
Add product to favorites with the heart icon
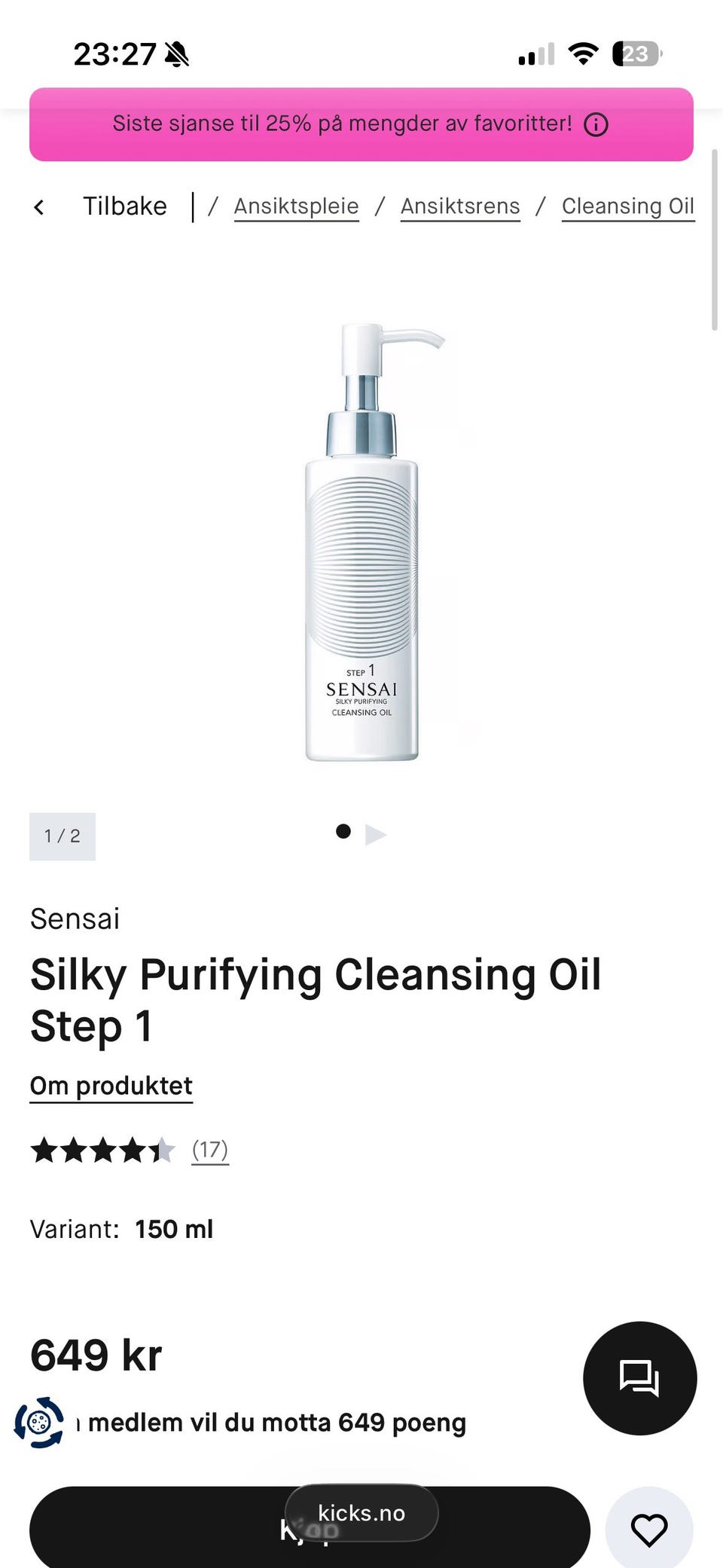coord(649,1530)
